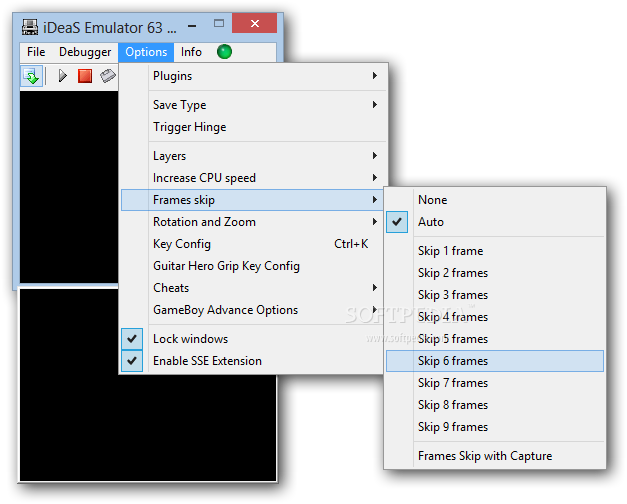This screenshot has height=504, width=627.
Task: Set frame skip to None
Action: click(495, 200)
